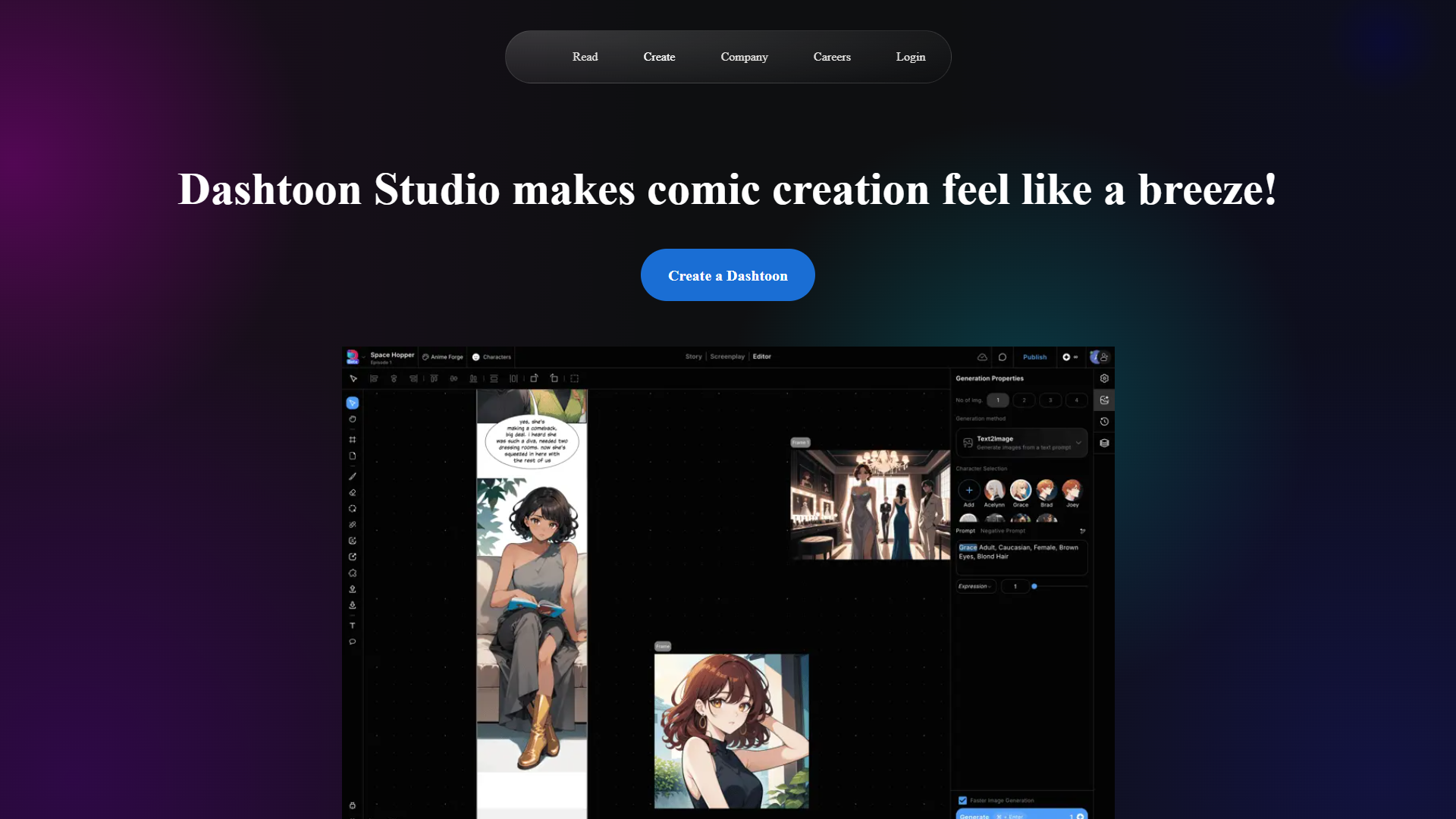Image resolution: width=1456 pixels, height=819 pixels.
Task: Select the frame grid tool
Action: tap(353, 440)
